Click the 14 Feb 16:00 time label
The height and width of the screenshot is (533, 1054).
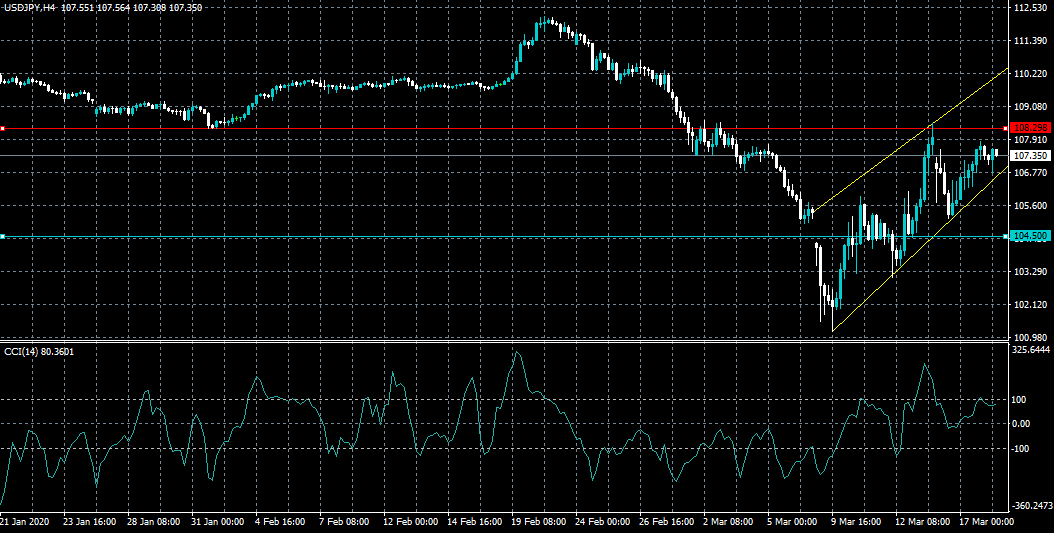(x=473, y=522)
